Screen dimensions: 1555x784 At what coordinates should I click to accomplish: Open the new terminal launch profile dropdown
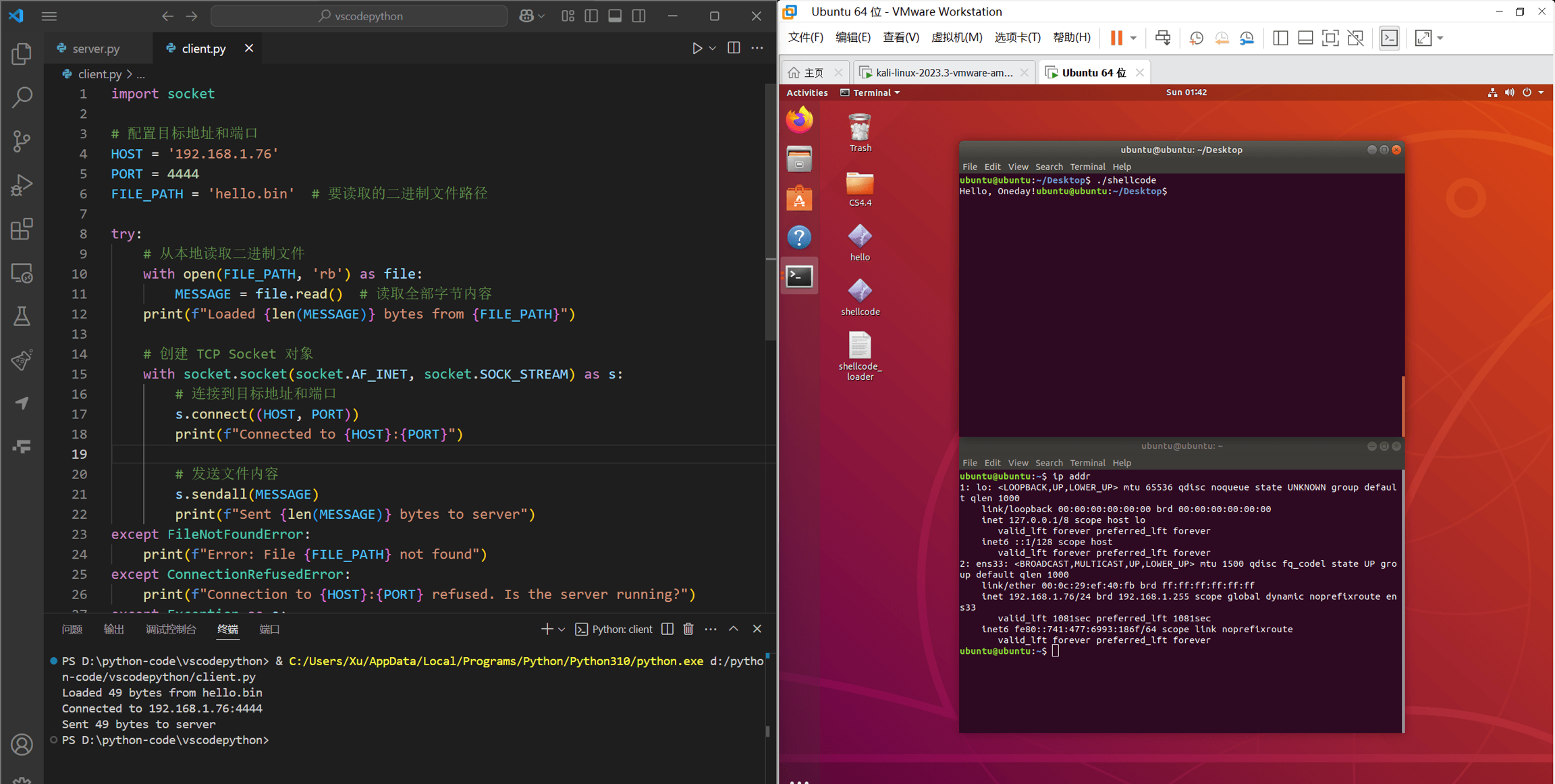[562, 629]
